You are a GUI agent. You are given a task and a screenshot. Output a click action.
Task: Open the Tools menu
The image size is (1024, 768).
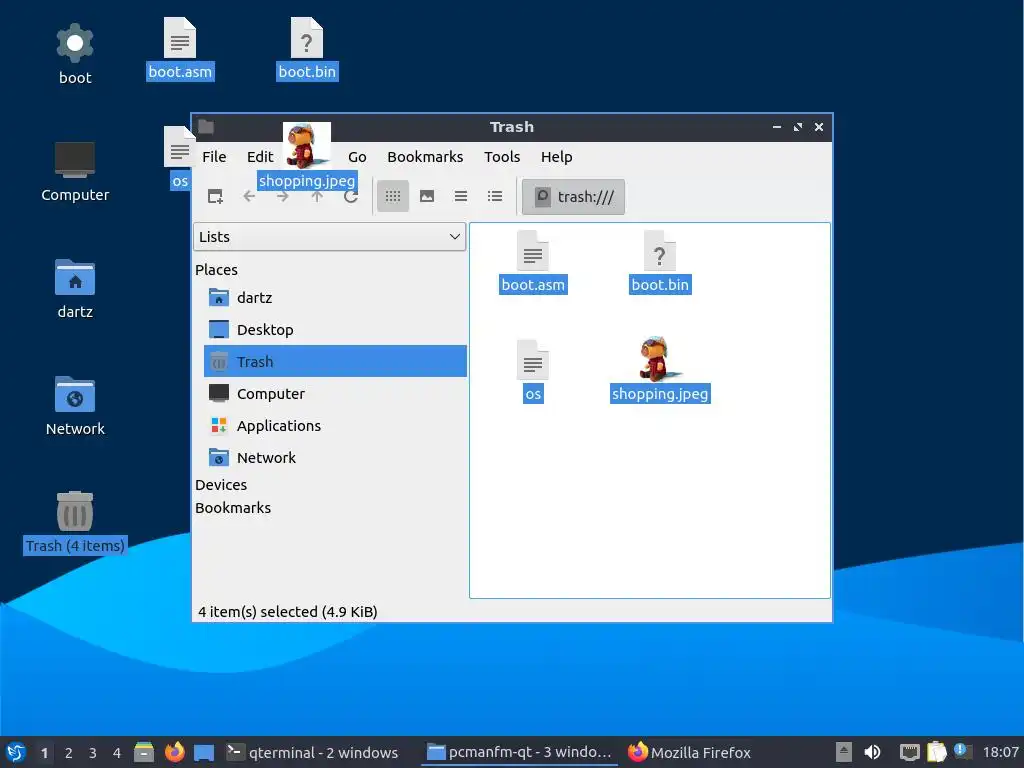[x=502, y=157]
